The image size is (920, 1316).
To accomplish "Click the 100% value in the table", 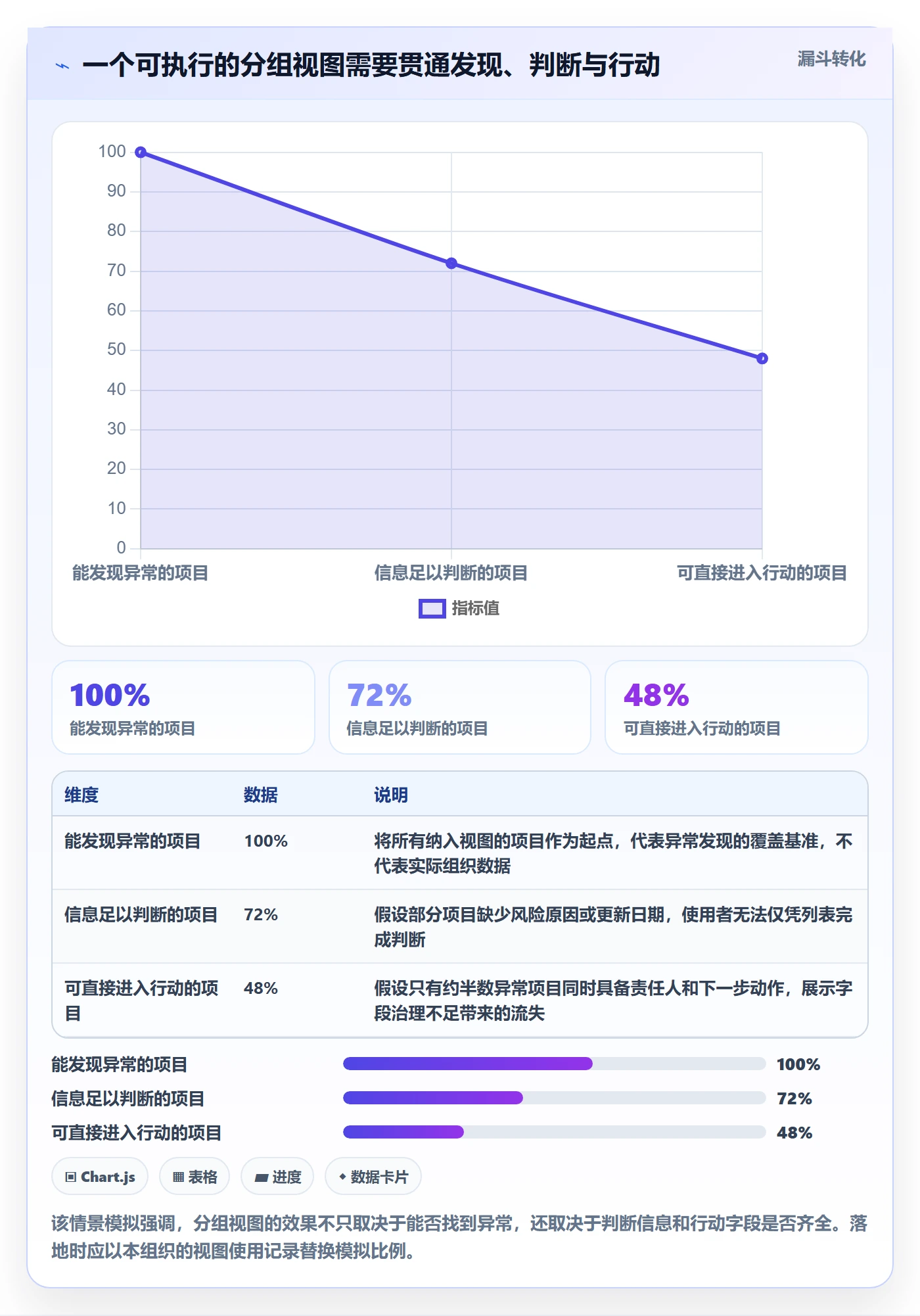I will 266,841.
